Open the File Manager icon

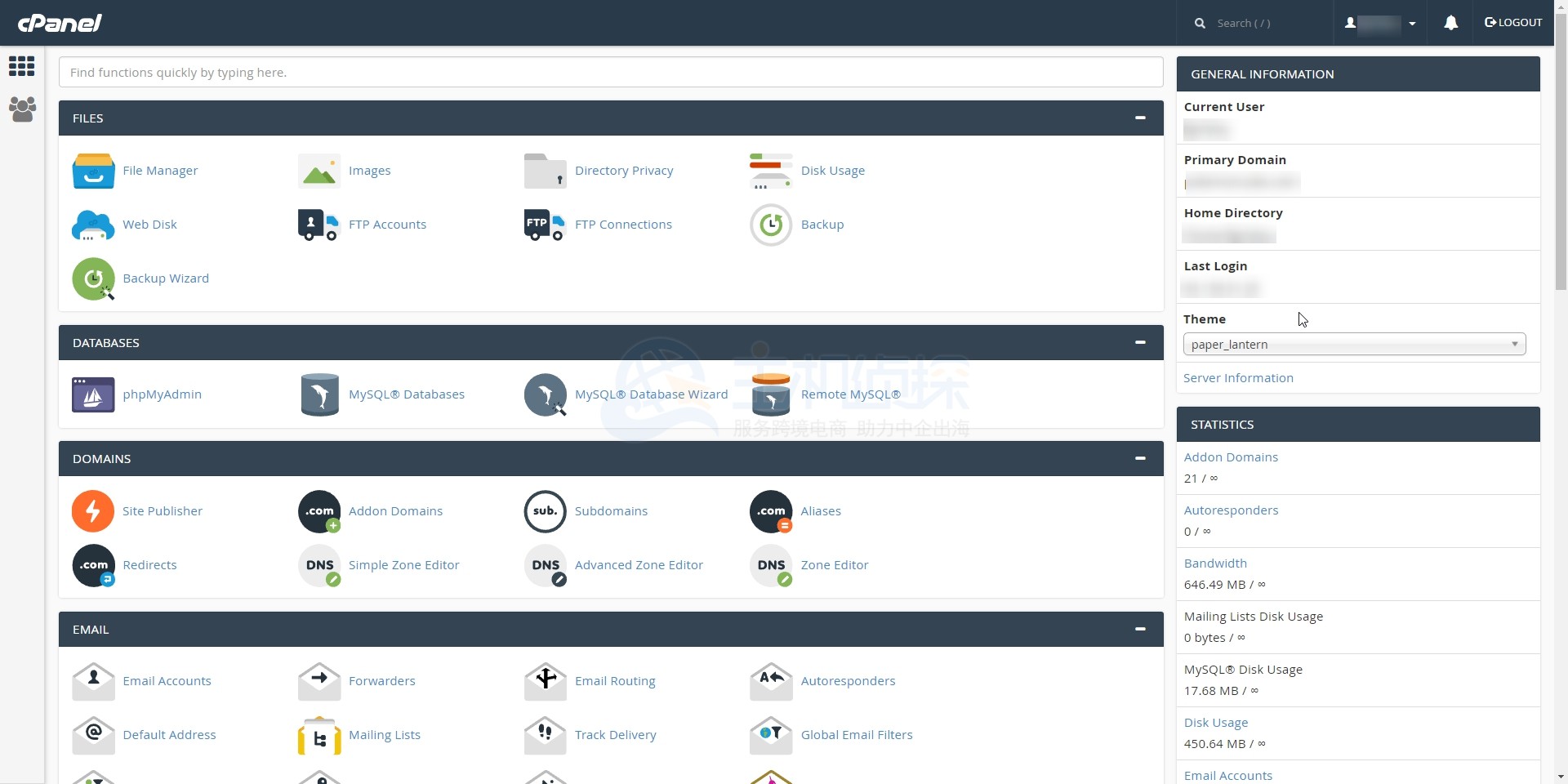[x=93, y=171]
